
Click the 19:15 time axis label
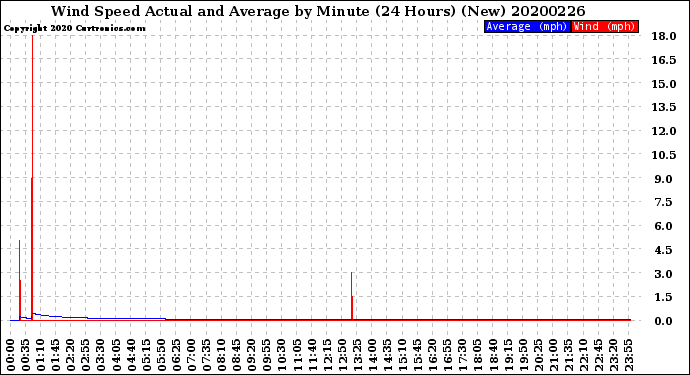point(508,355)
